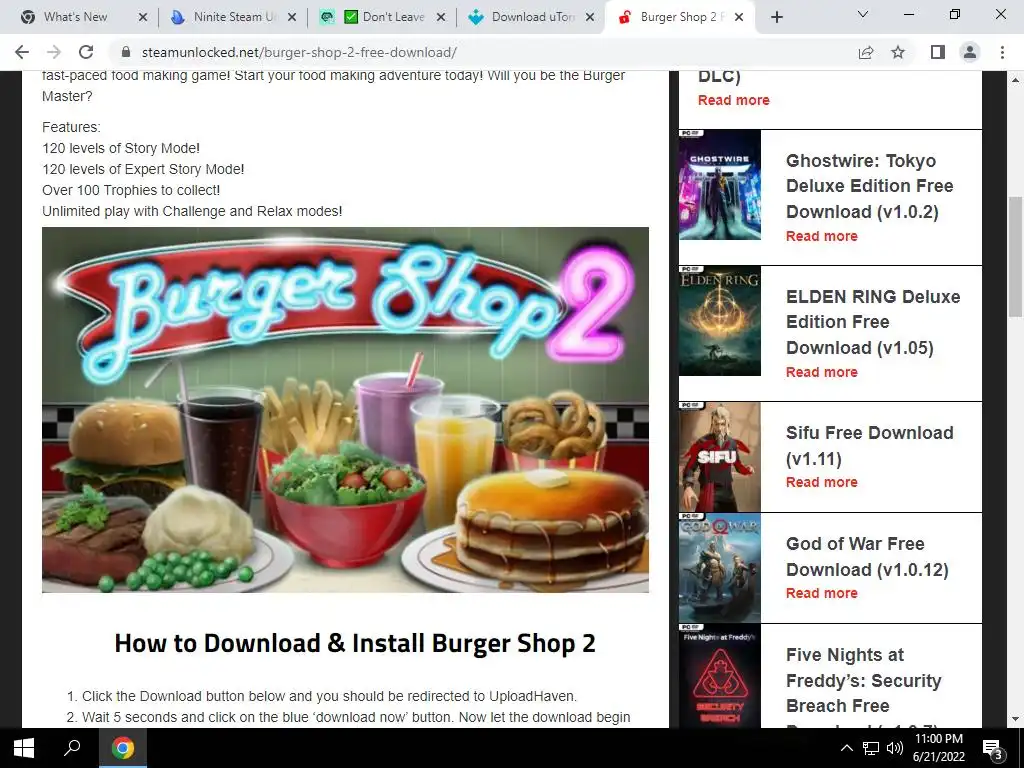
Task: Click the Chrome icon in the taskbar
Action: pyautogui.click(x=122, y=748)
